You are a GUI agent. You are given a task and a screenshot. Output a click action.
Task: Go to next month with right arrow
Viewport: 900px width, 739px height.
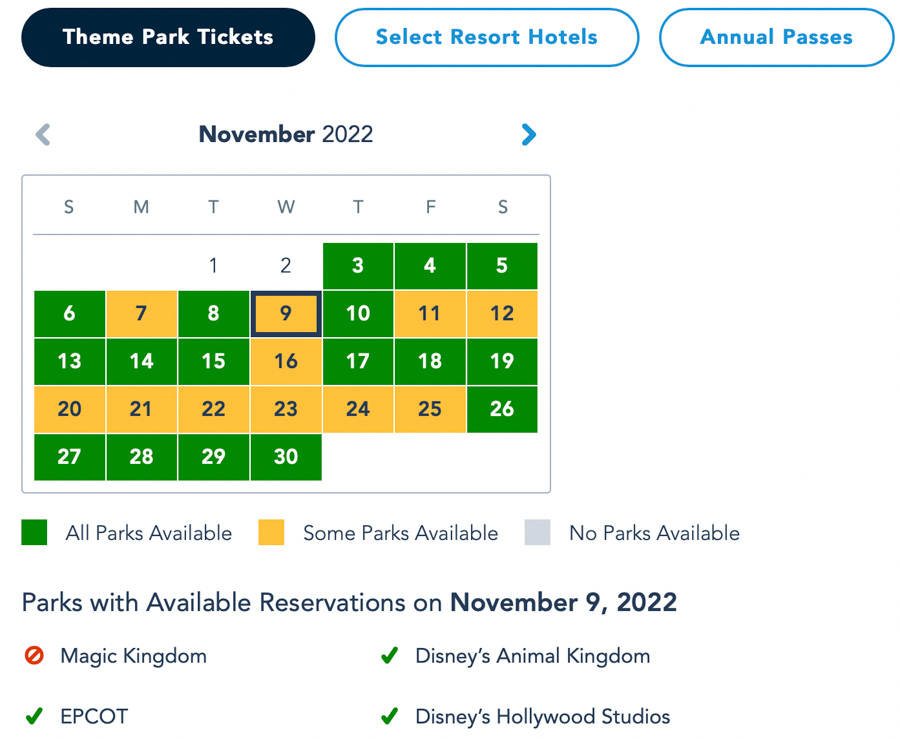tap(529, 134)
